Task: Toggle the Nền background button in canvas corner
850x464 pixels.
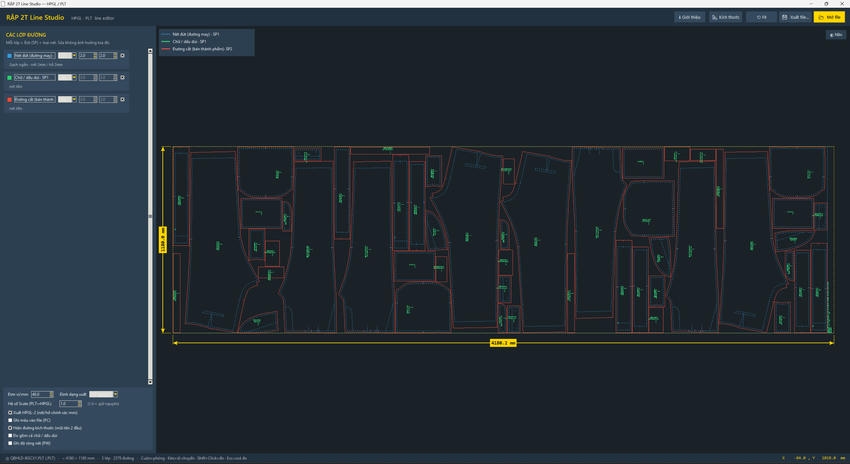Action: click(835, 35)
